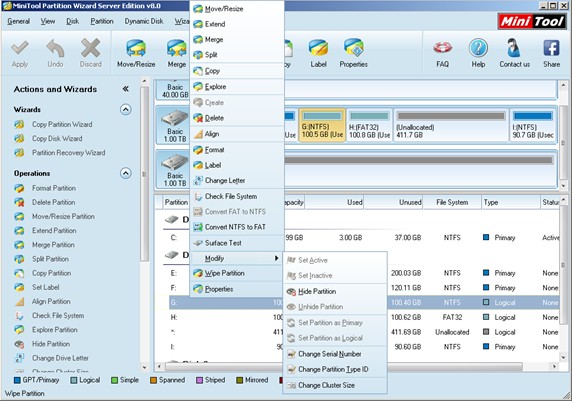
Task: Click the File System column header
Action: click(x=452, y=202)
